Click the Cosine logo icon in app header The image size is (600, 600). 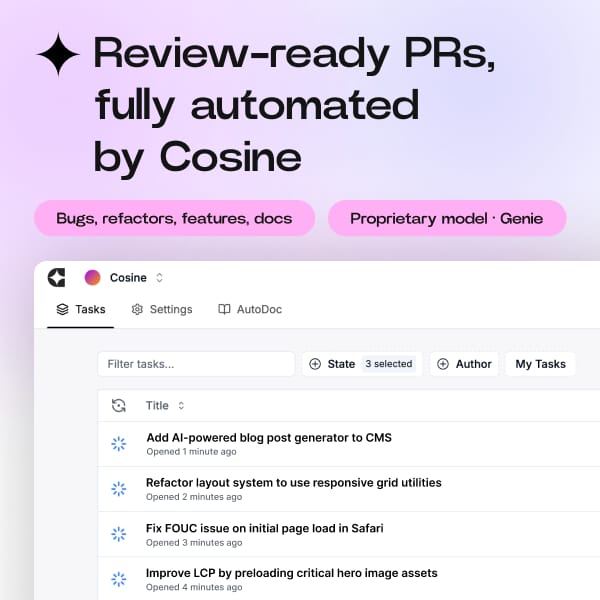tap(56, 277)
